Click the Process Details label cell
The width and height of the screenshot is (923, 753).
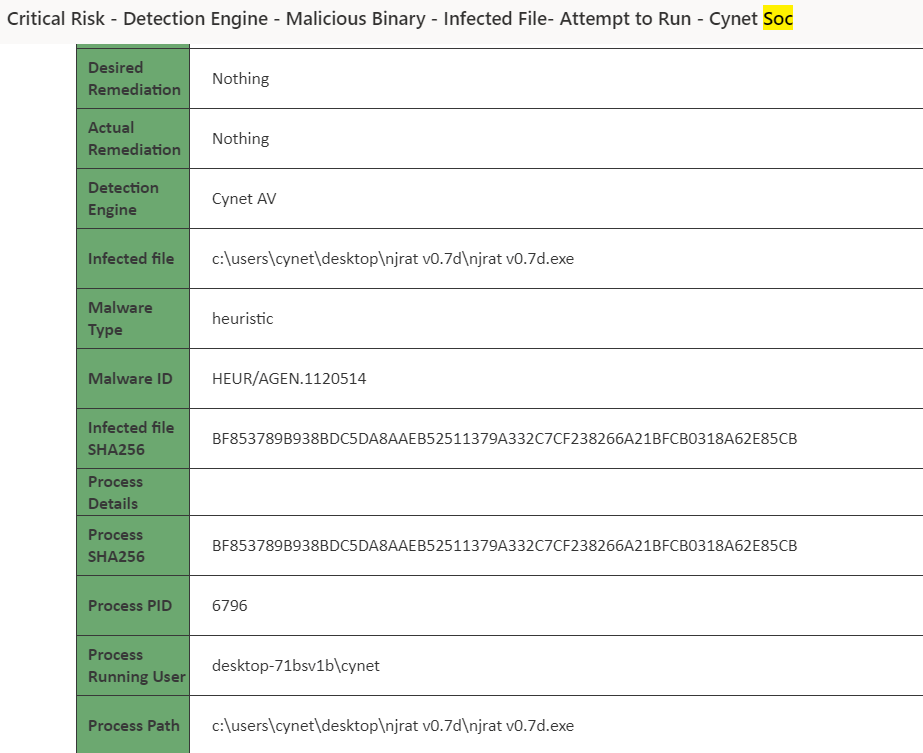133,492
